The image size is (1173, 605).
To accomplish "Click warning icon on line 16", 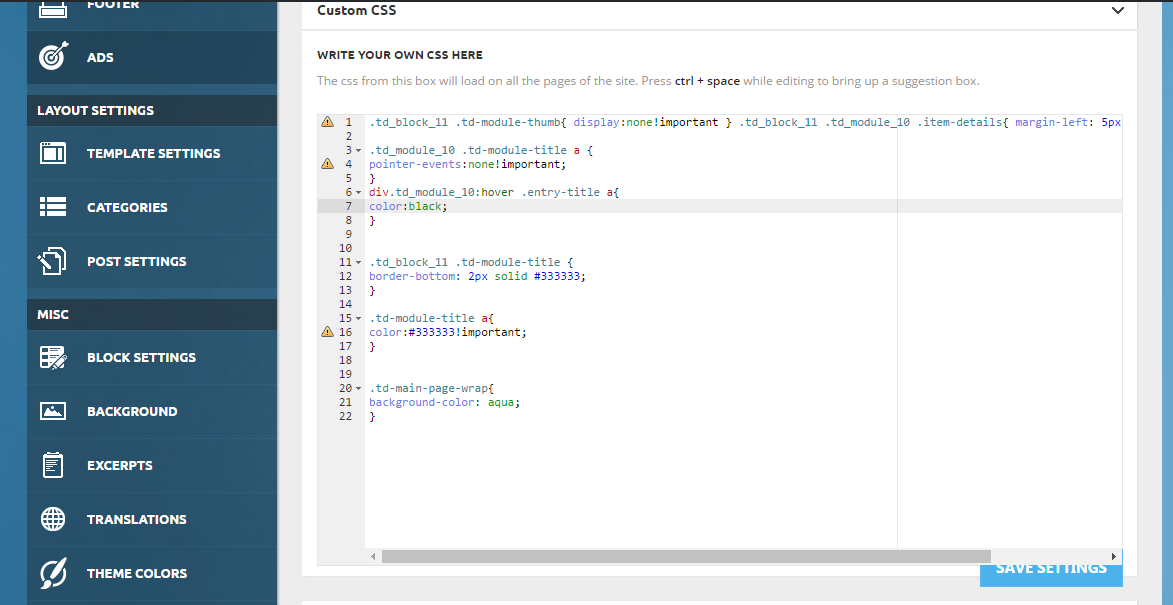I will click(327, 332).
